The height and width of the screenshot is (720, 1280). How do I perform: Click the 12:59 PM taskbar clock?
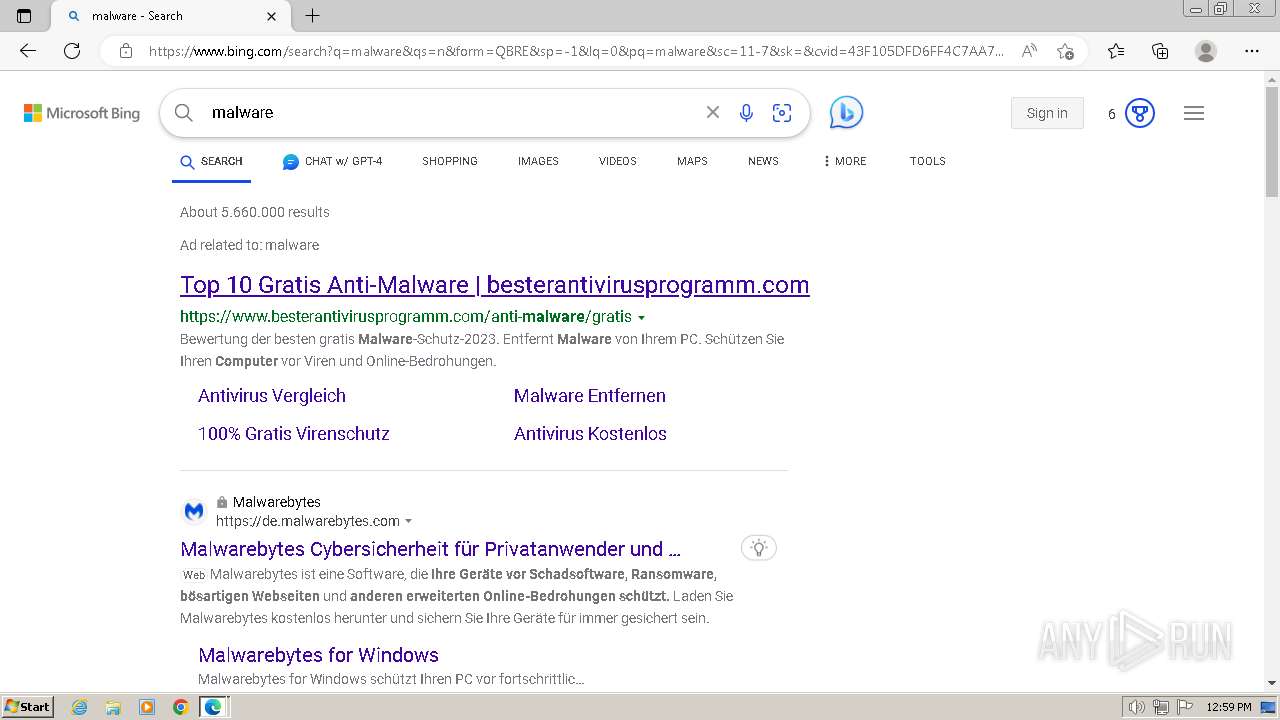(1229, 707)
